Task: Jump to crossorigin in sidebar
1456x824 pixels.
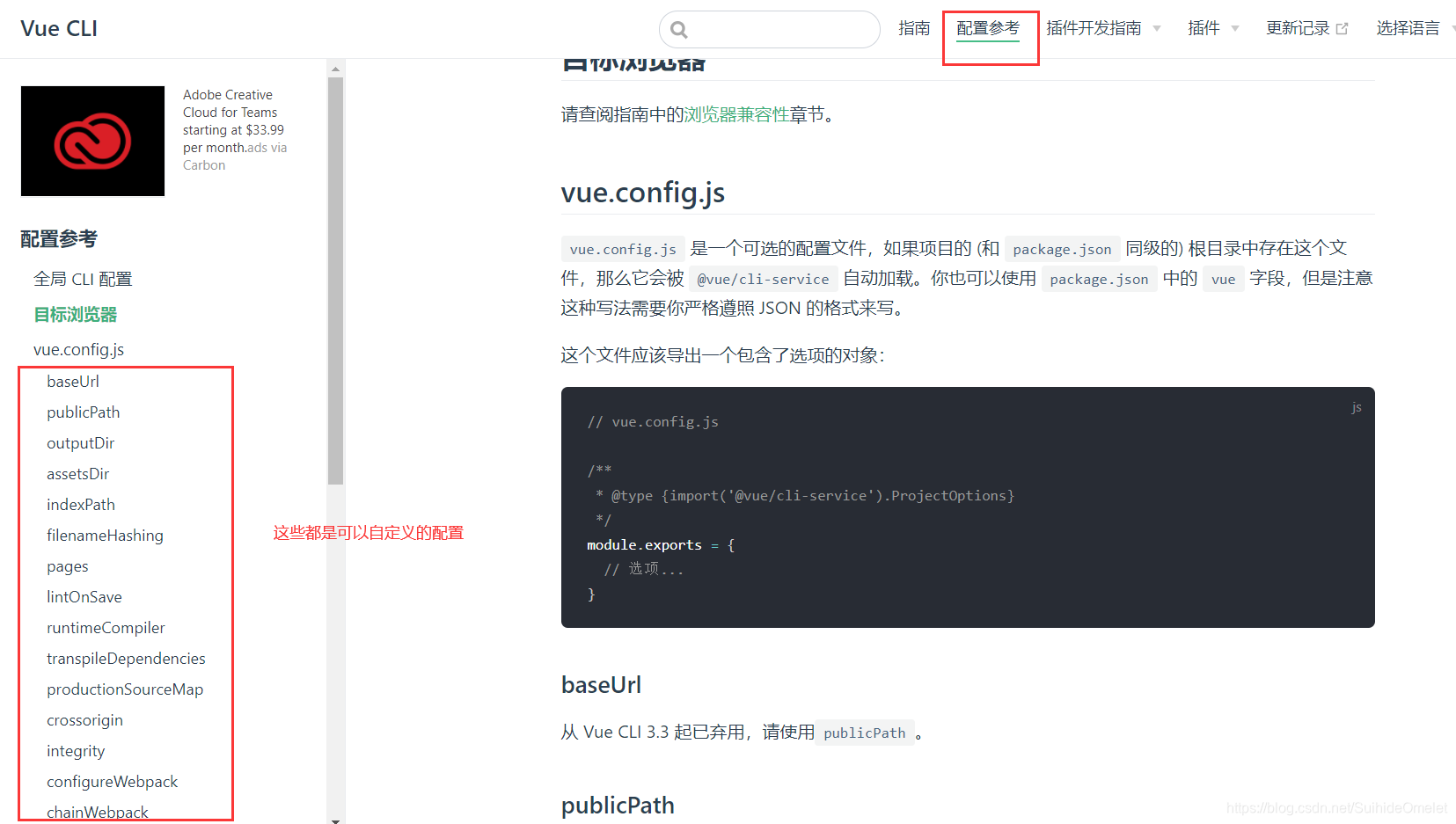Action: point(84,719)
